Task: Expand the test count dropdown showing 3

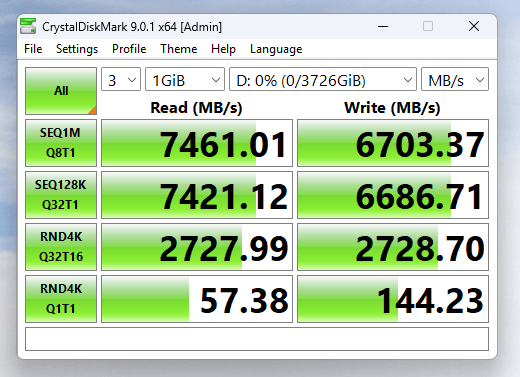Action: (x=121, y=79)
